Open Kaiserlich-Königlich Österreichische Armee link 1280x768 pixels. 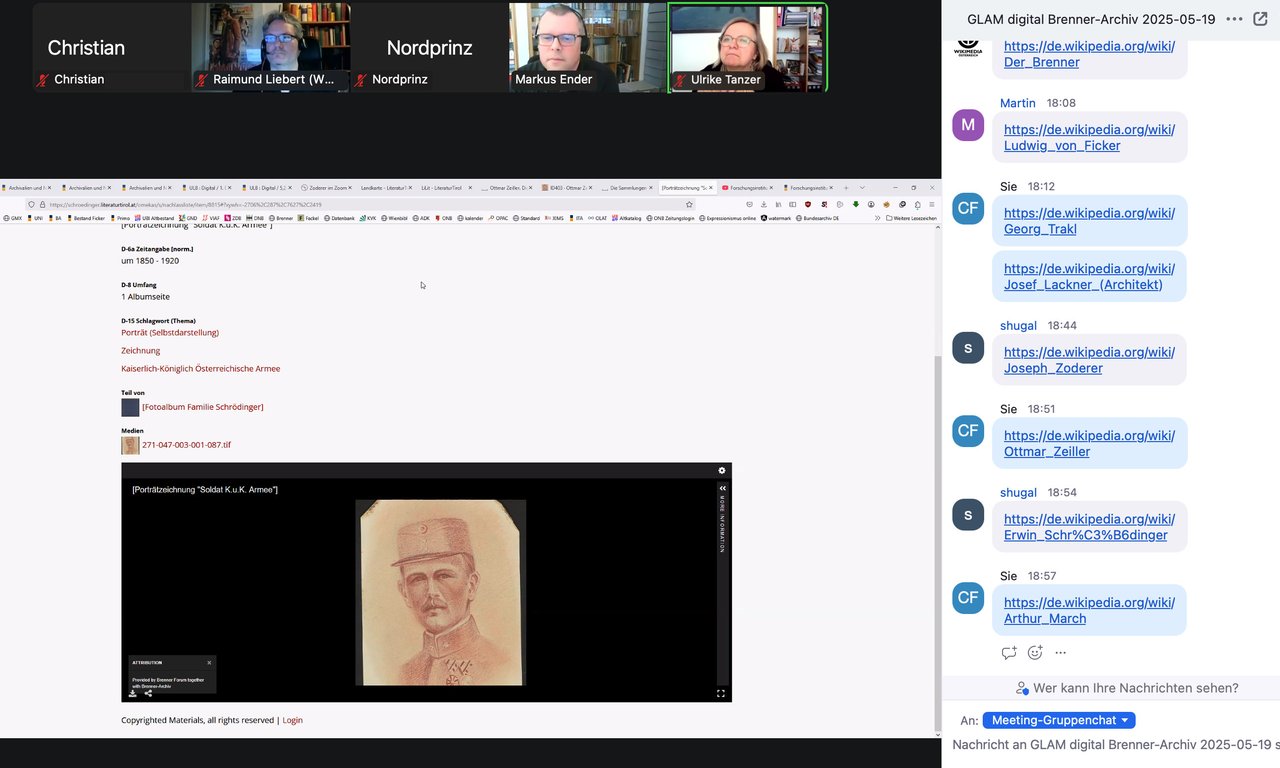click(x=201, y=368)
